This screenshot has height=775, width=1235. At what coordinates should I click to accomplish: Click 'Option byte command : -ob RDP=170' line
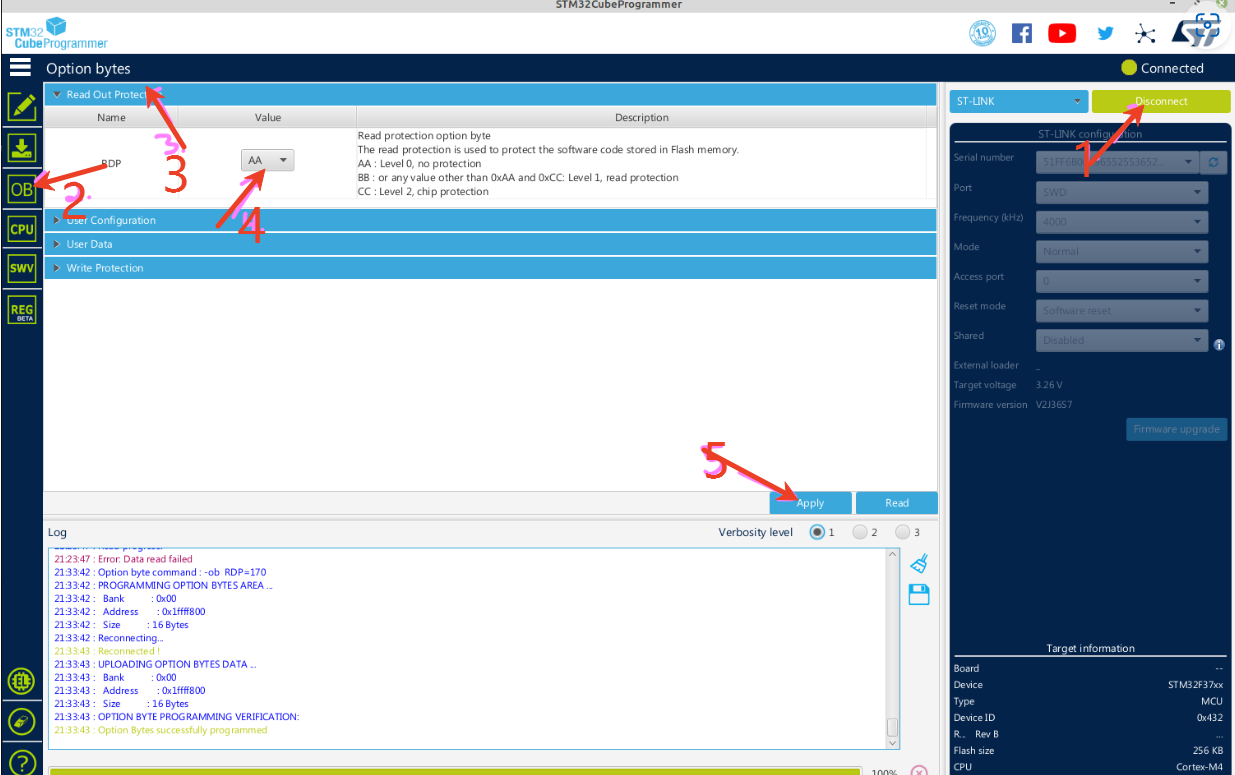[x=160, y=572]
